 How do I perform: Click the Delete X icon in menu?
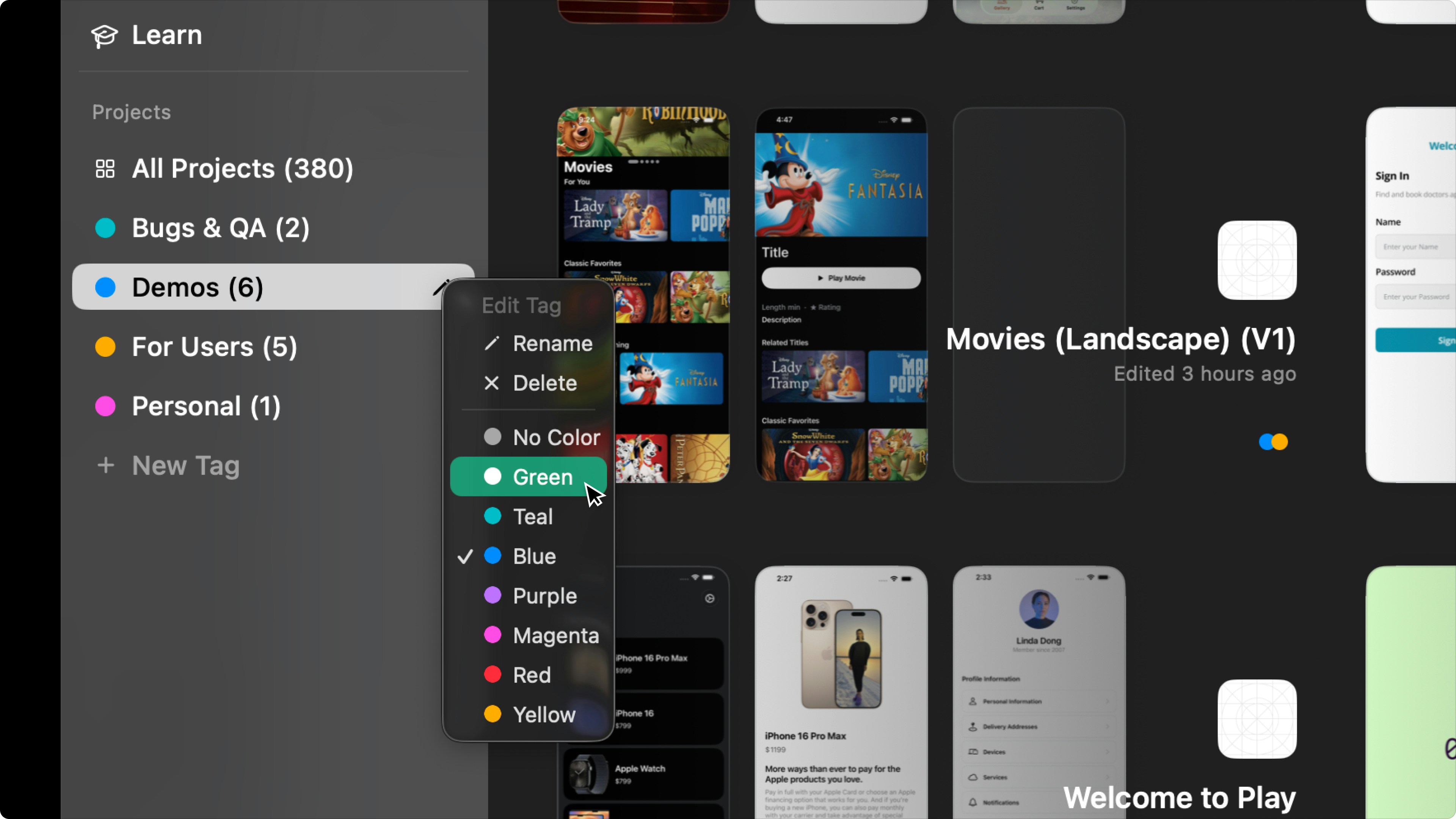(x=492, y=383)
